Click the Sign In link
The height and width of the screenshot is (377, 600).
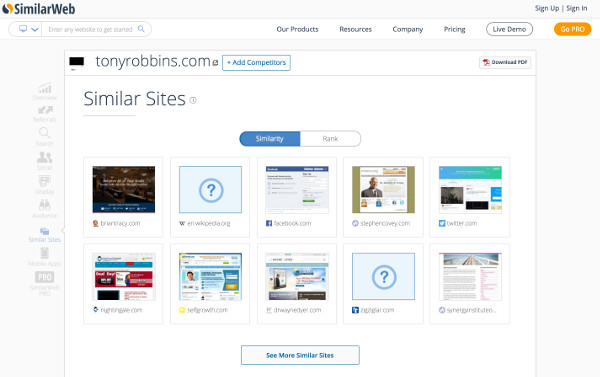point(577,8)
